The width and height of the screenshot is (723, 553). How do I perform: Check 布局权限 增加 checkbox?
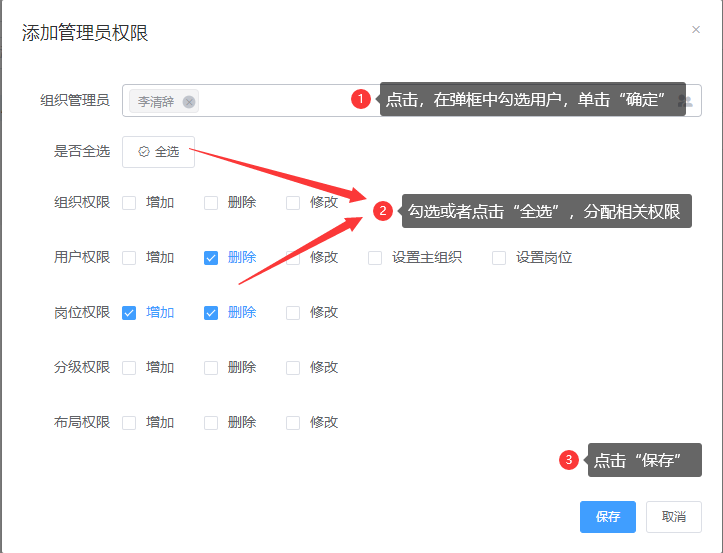click(129, 423)
